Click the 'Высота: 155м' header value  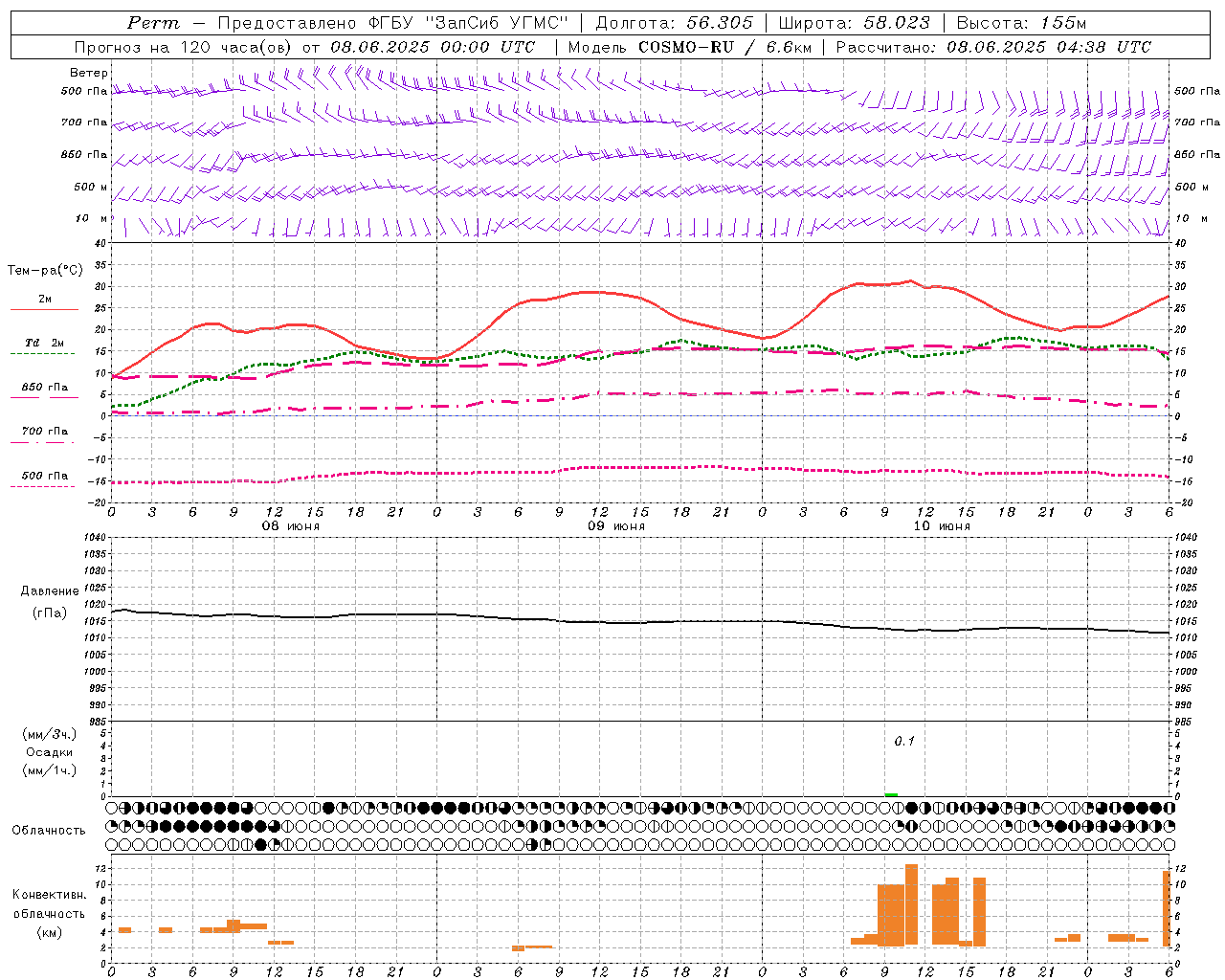tap(1021, 23)
